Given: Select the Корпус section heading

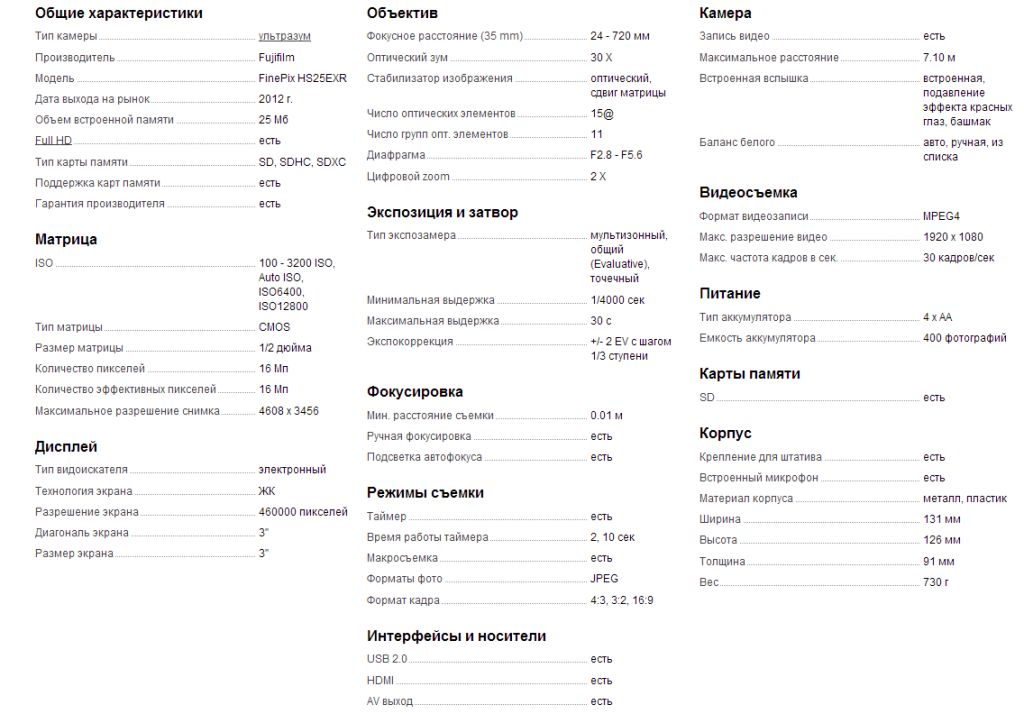Looking at the screenshot, I should point(725,434).
